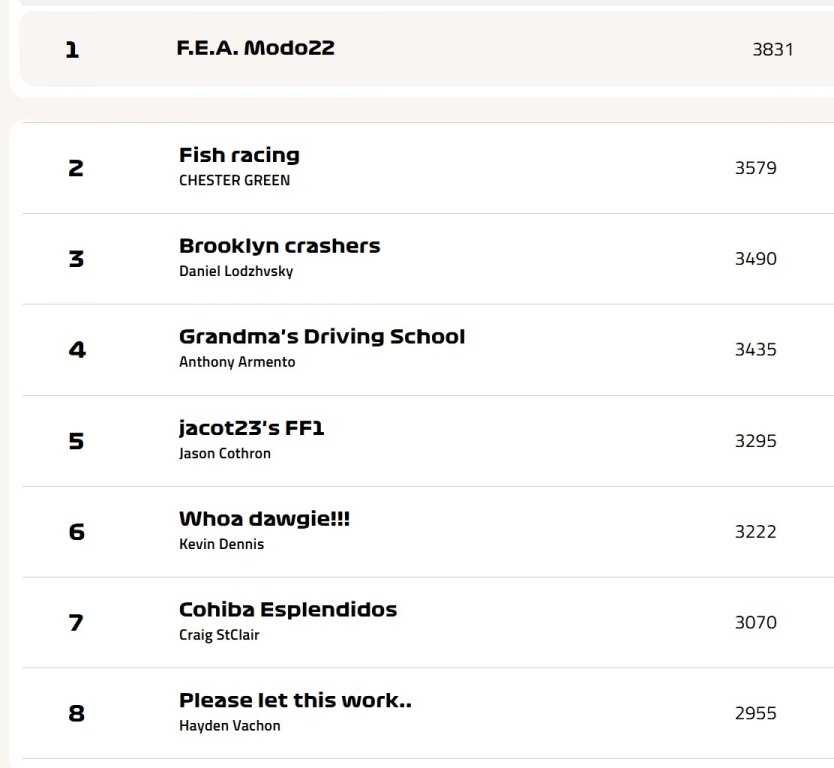Click owner name CHESTER GREEN

[234, 181]
